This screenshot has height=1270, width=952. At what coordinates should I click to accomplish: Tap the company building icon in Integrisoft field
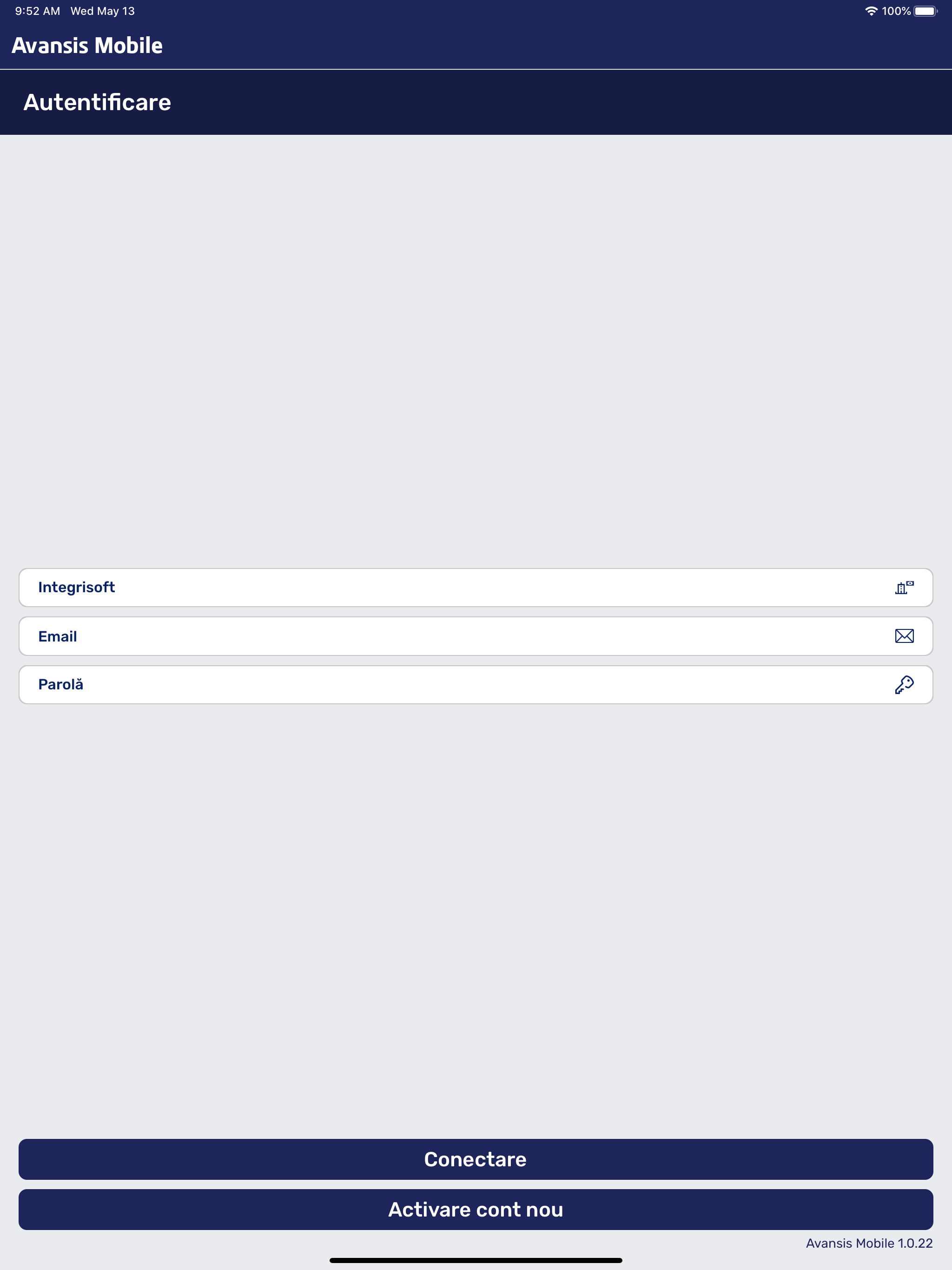click(904, 587)
